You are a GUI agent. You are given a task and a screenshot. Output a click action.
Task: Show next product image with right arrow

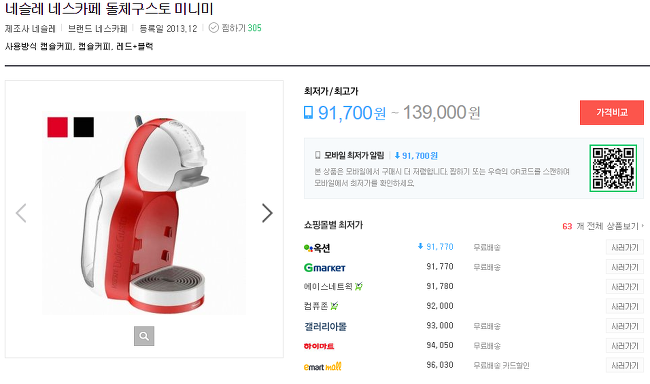pos(267,213)
